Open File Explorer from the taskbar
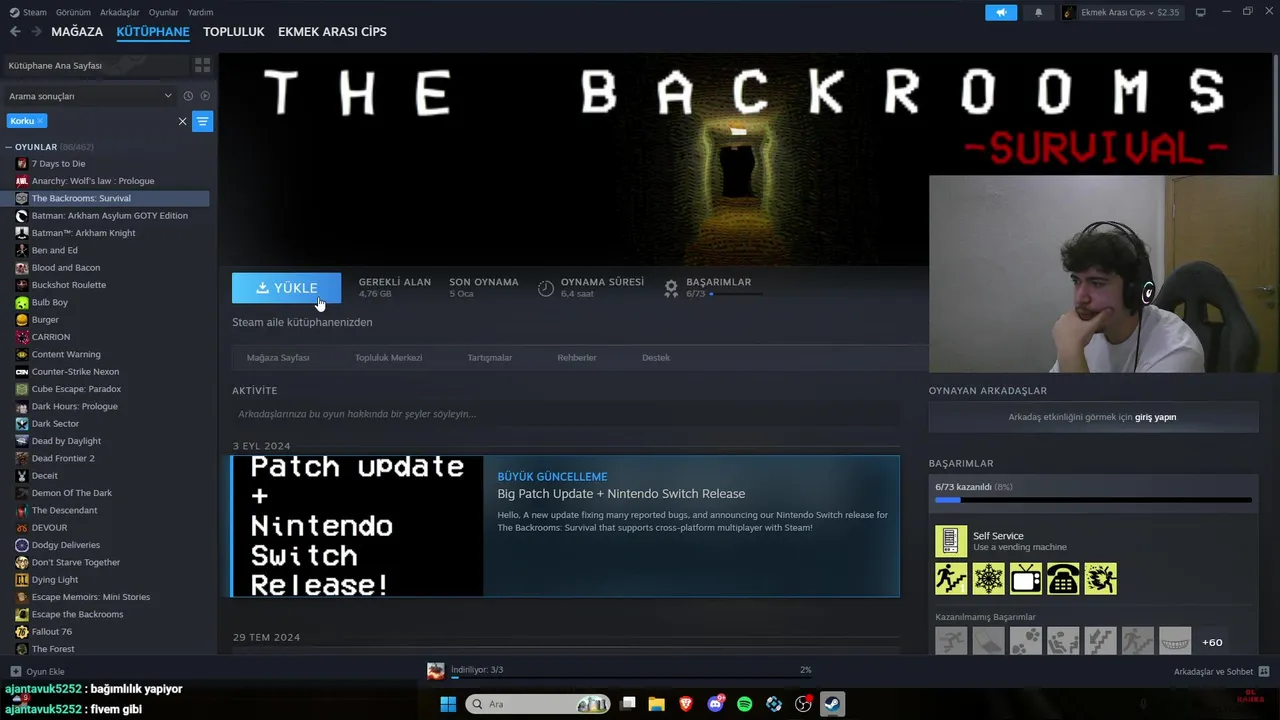1280x720 pixels. pyautogui.click(x=657, y=704)
